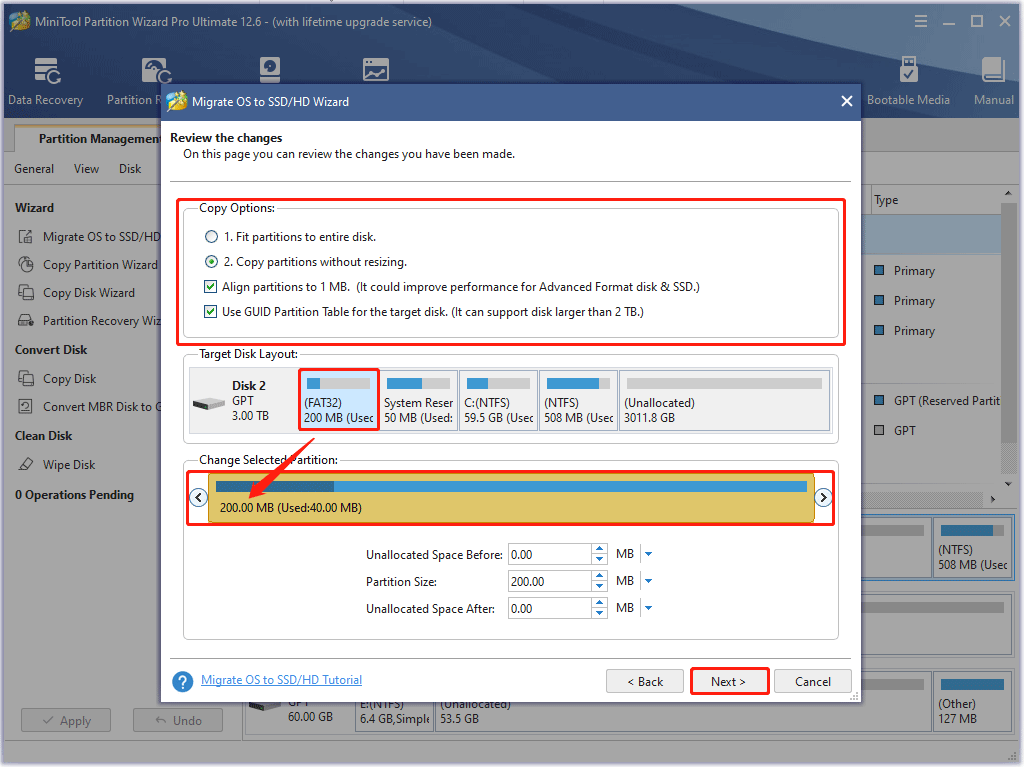Select Copy partitions without resizing option
This screenshot has height=767, width=1025.
click(211, 262)
